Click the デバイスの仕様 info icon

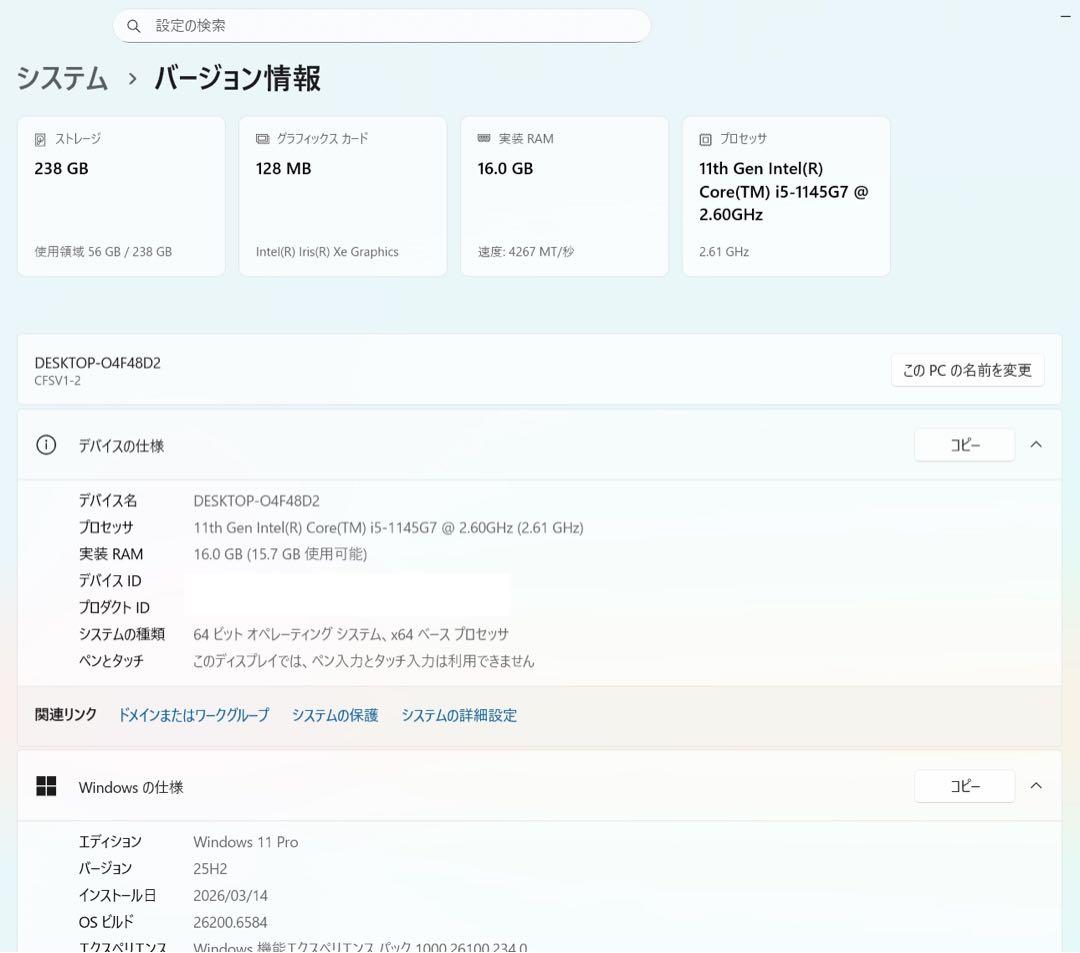tap(46, 446)
